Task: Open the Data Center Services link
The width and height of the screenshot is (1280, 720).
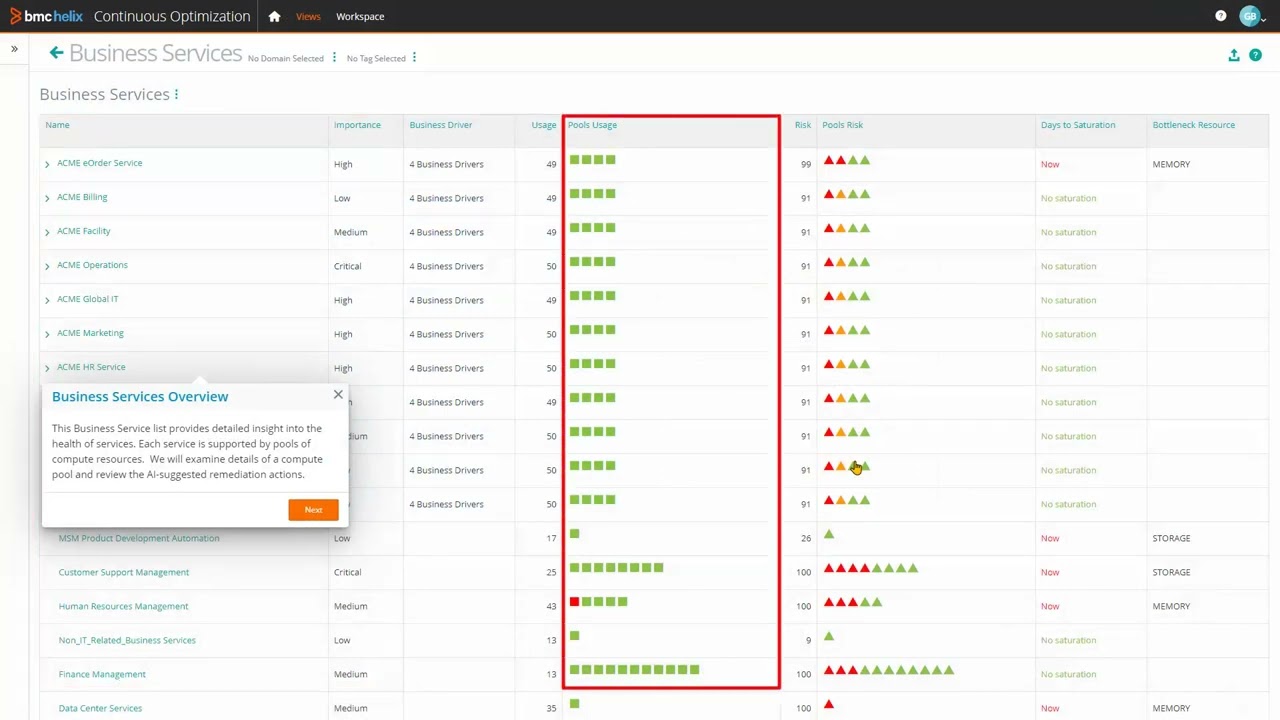Action: click(x=100, y=708)
